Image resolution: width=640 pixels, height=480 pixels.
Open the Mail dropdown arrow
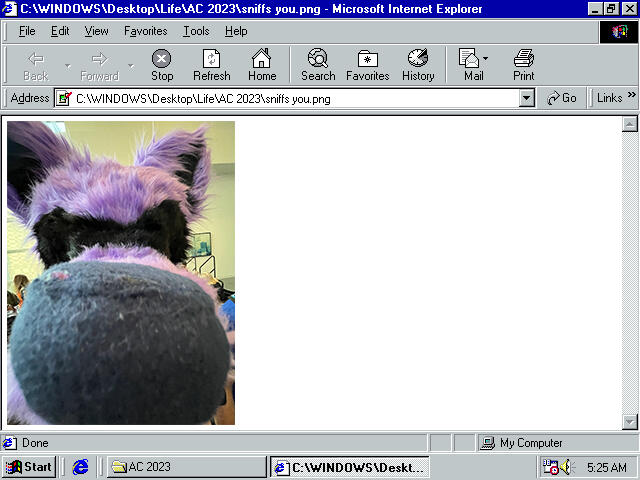pyautogui.click(x=487, y=59)
